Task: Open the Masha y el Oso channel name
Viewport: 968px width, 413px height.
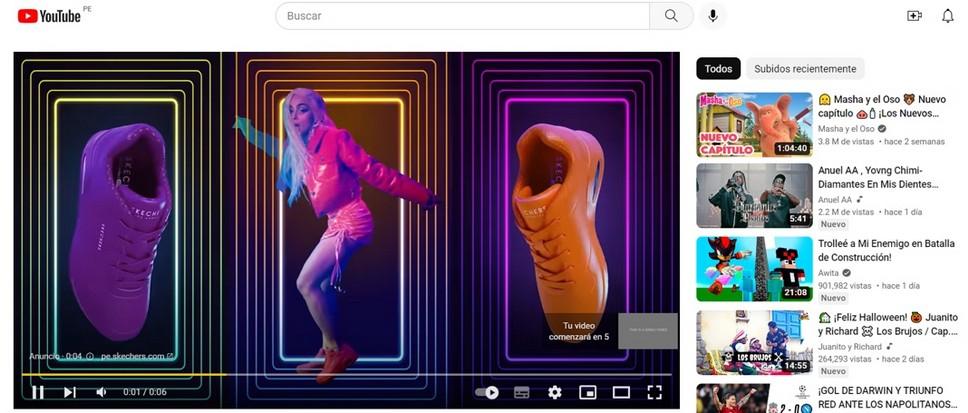Action: pyautogui.click(x=846, y=128)
